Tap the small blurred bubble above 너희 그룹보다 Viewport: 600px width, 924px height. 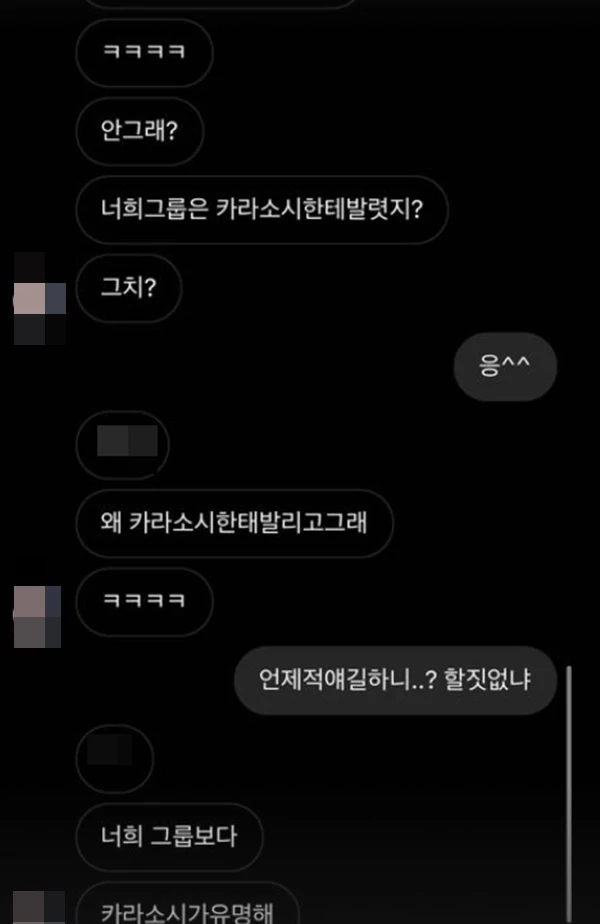114,758
